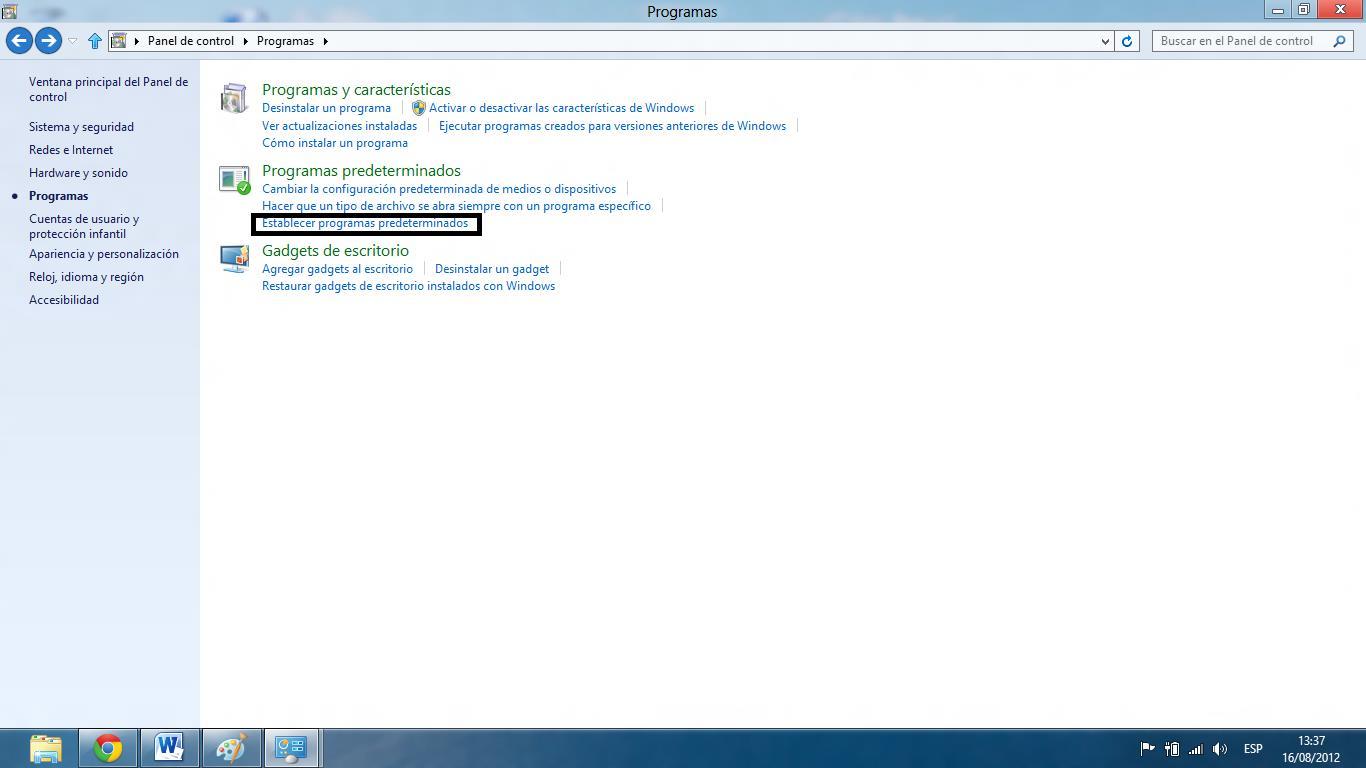Viewport: 1366px width, 768px height.
Task: Open Establecer programas predeterminados link
Action: coord(365,223)
